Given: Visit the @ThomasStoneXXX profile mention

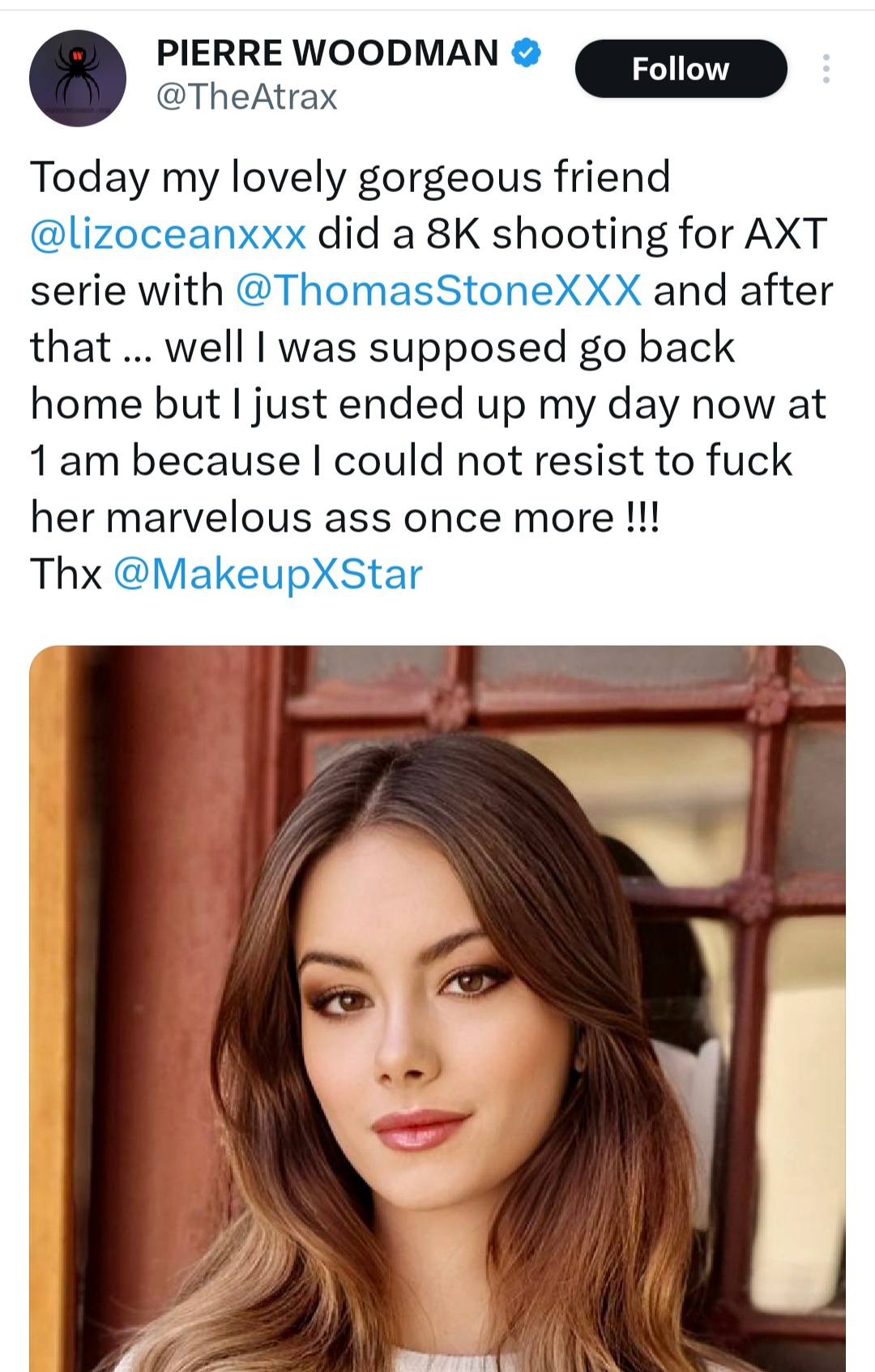Looking at the screenshot, I should click(x=438, y=291).
